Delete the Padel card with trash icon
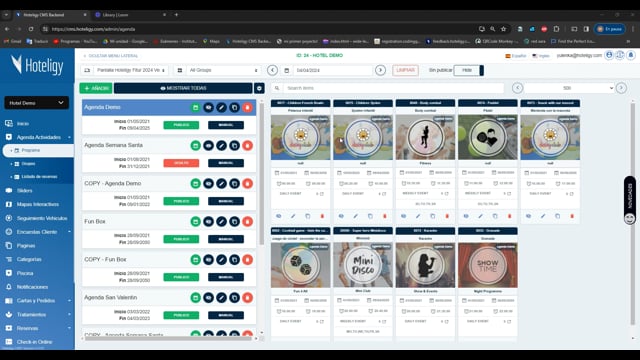Viewport: 640px width, 360px height. click(x=509, y=216)
